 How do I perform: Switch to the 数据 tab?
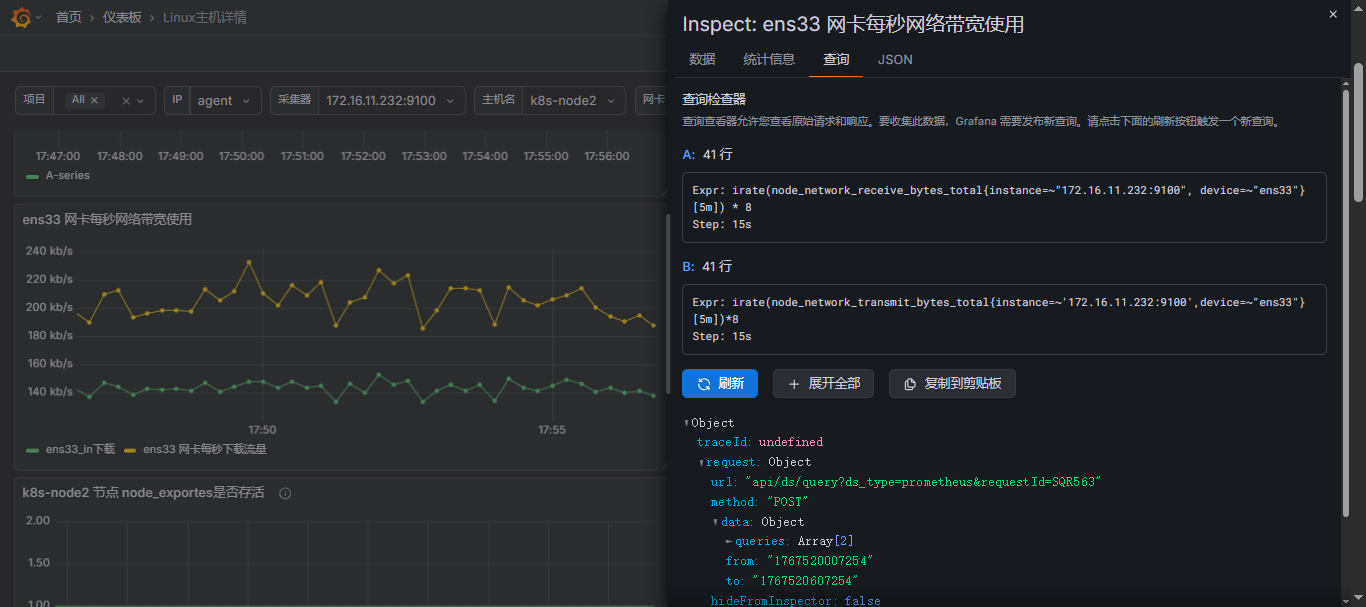pos(702,59)
